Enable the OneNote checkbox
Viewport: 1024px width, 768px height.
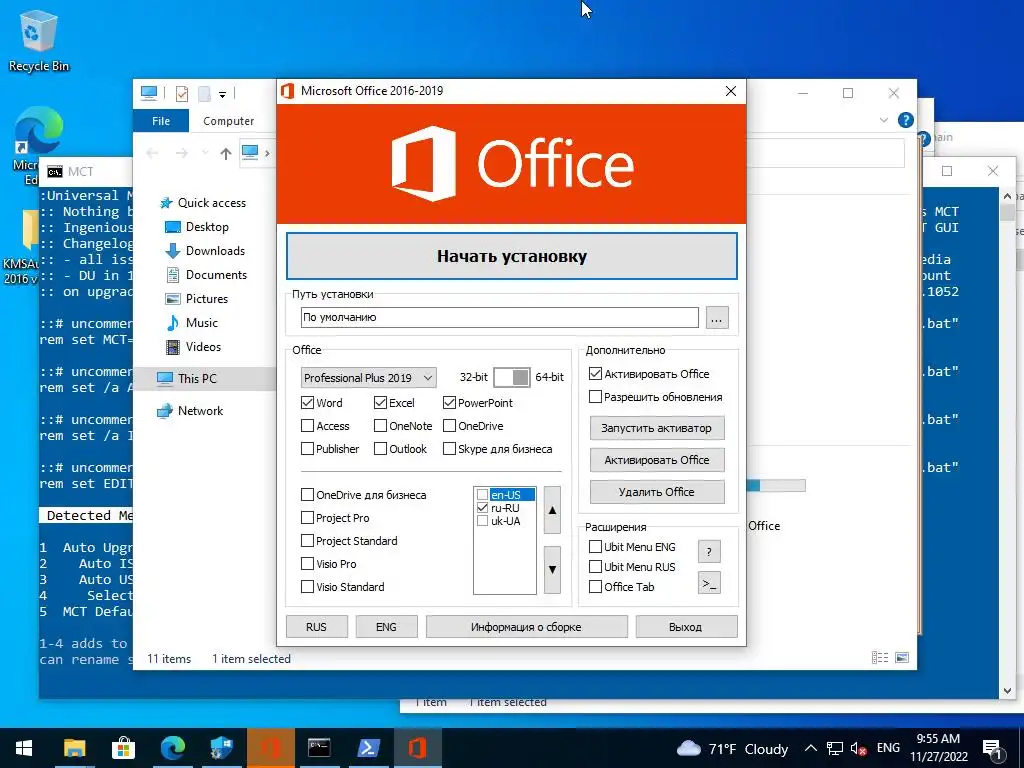(380, 426)
